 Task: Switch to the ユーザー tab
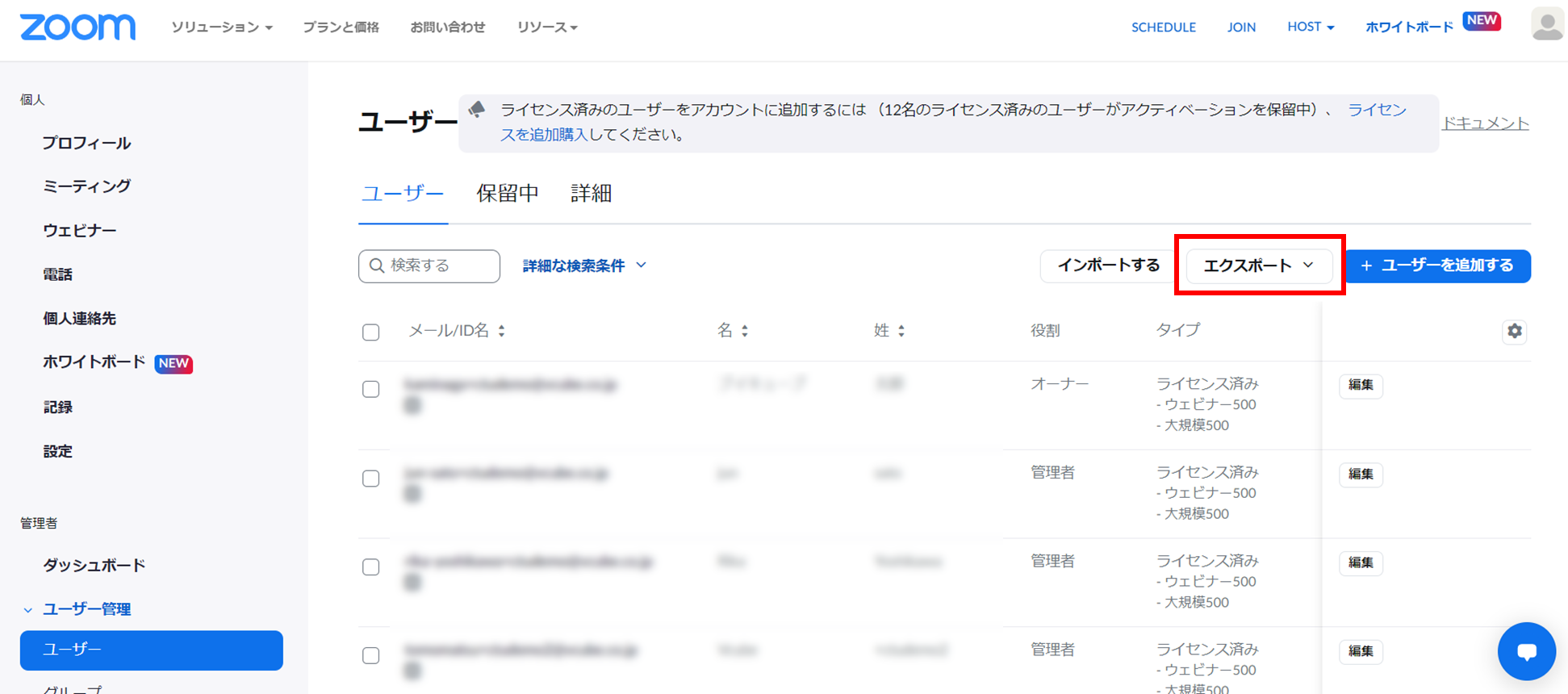pyautogui.click(x=402, y=194)
